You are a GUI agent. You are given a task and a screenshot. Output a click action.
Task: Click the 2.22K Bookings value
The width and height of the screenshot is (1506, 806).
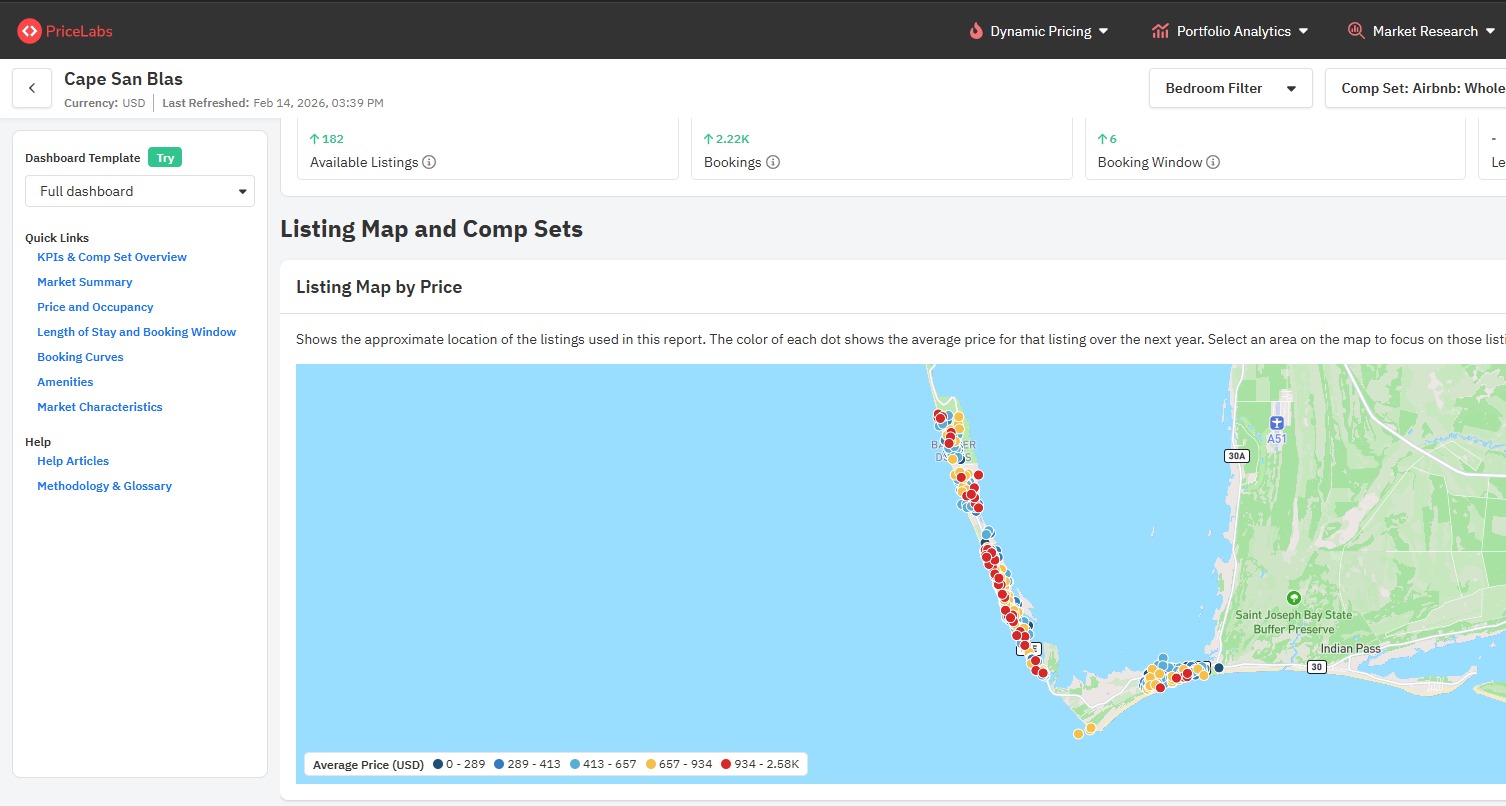click(726, 139)
